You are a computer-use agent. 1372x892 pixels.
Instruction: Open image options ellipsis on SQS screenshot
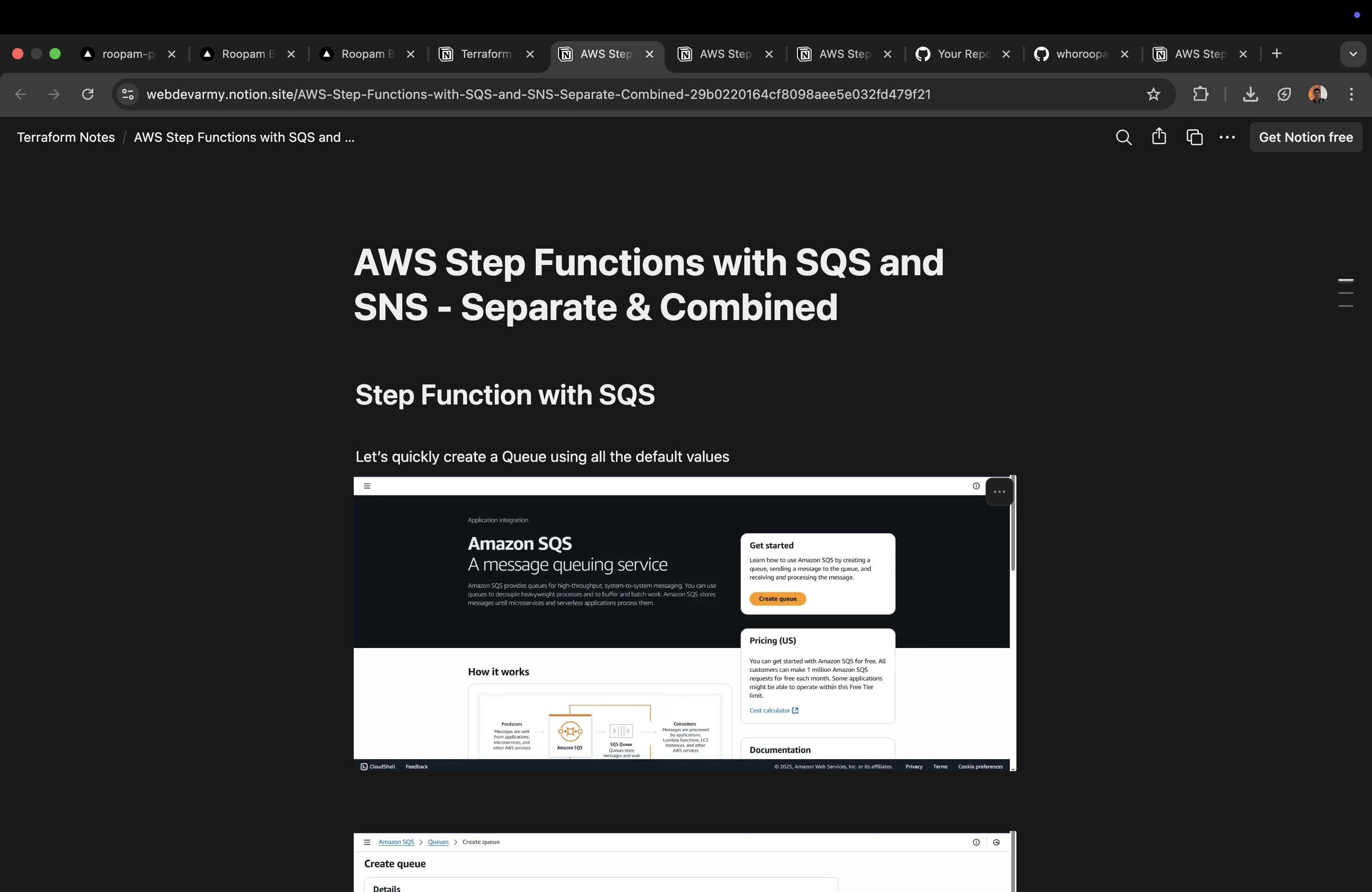point(999,492)
